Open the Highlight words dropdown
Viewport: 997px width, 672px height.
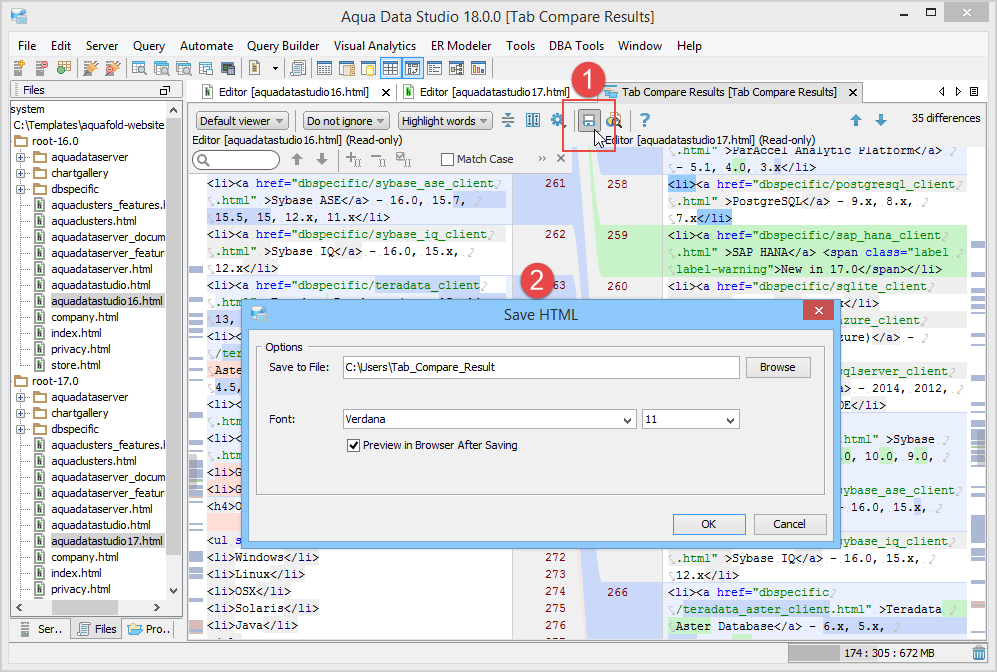coord(445,121)
